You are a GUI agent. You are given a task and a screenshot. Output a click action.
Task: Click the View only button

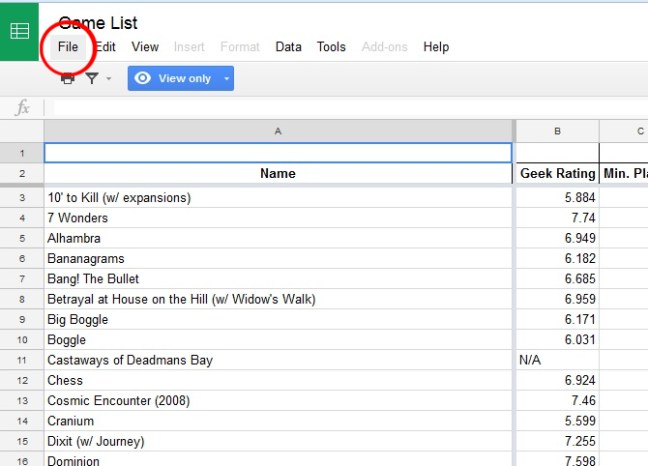pos(172,78)
